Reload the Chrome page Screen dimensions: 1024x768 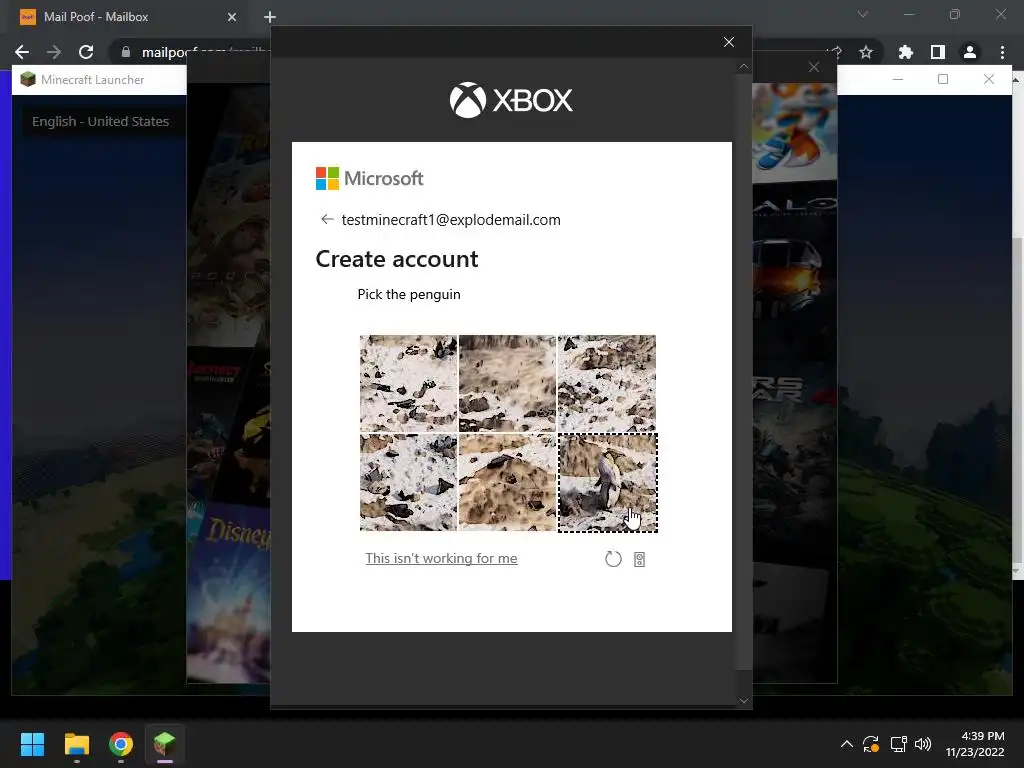(86, 52)
